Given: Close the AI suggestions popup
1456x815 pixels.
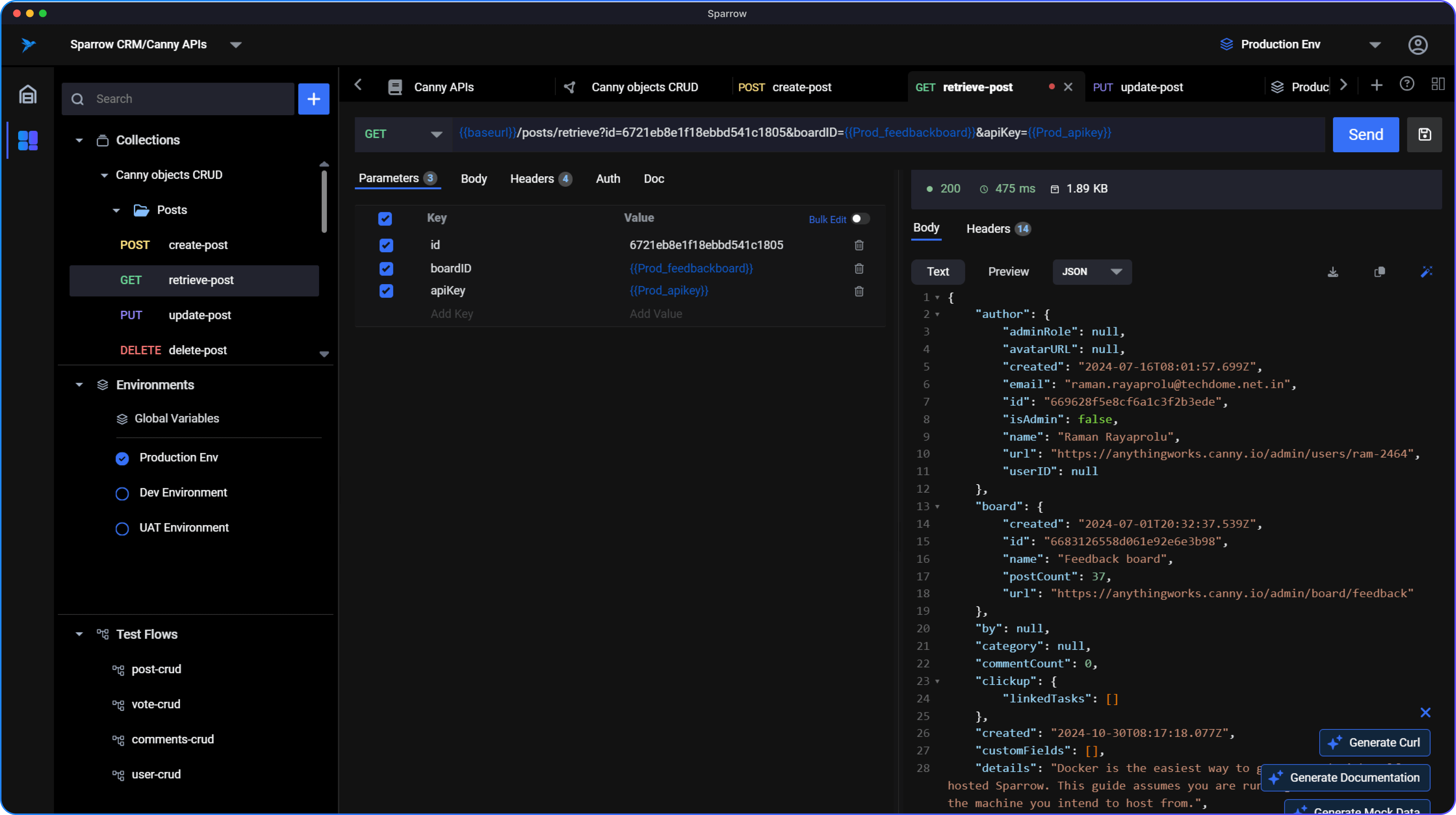Looking at the screenshot, I should pyautogui.click(x=1426, y=713).
